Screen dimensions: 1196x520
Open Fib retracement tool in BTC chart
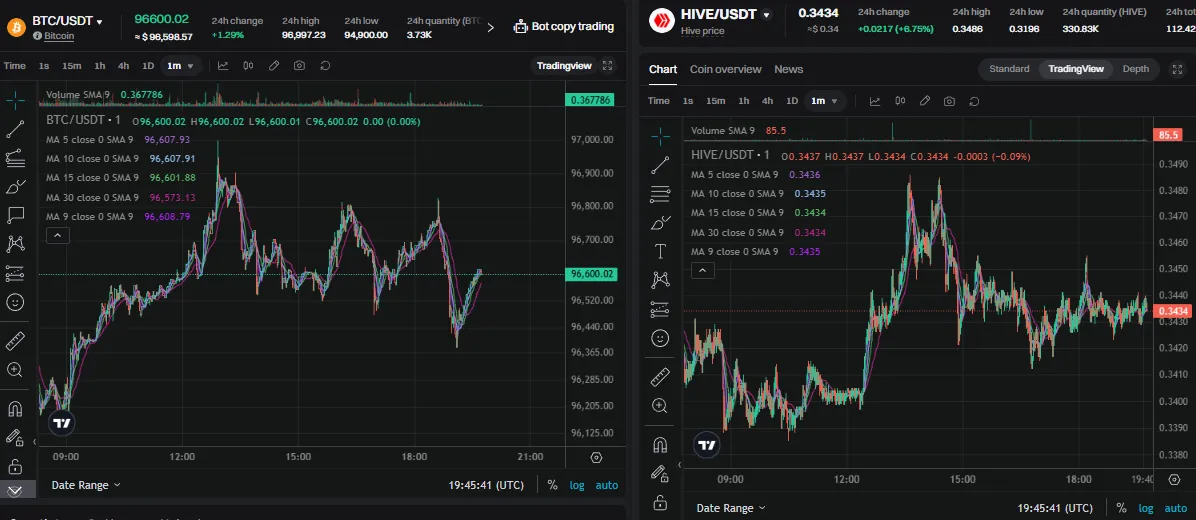coord(15,158)
